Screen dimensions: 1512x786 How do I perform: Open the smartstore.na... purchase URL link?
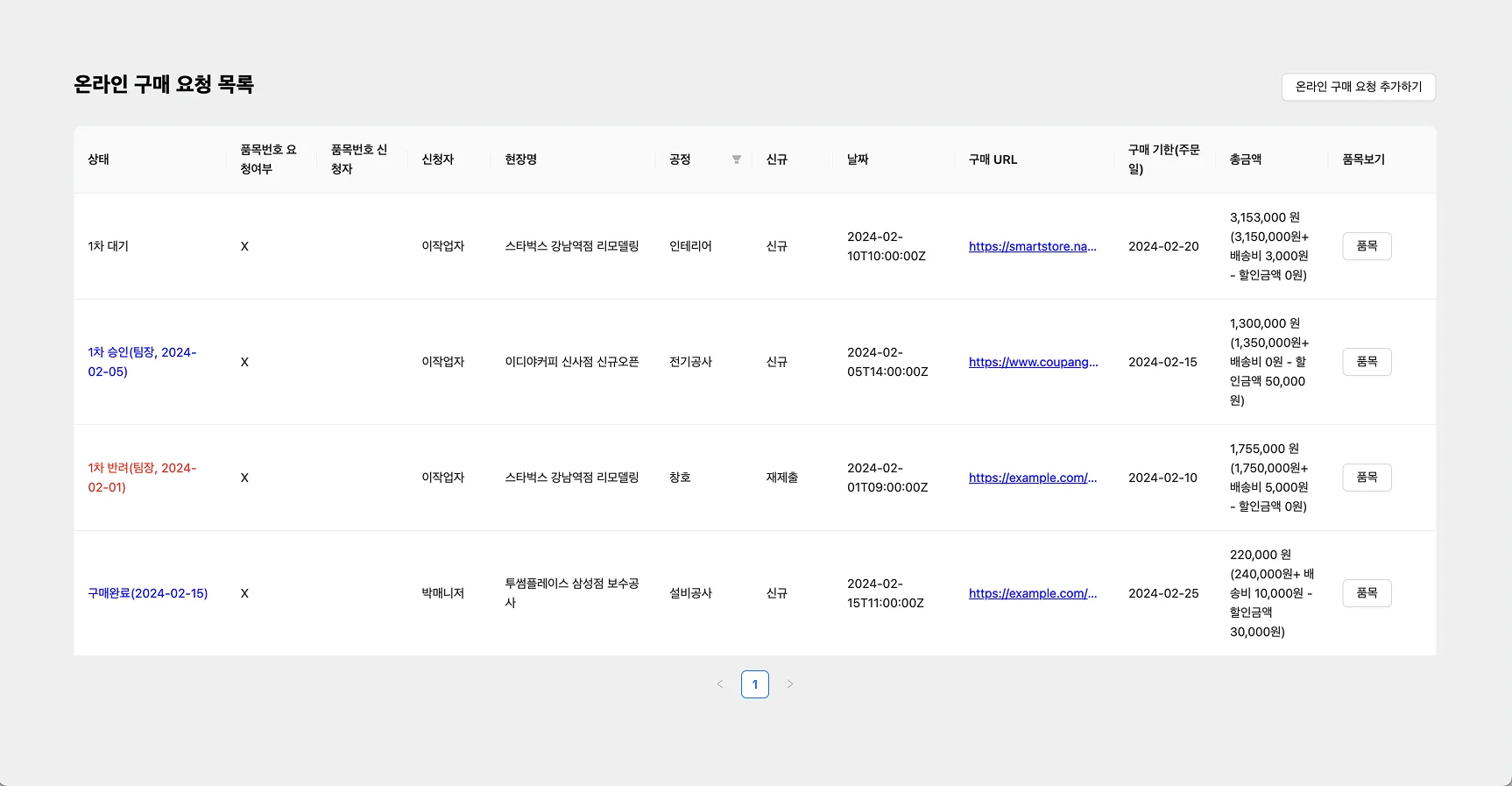[1033, 246]
